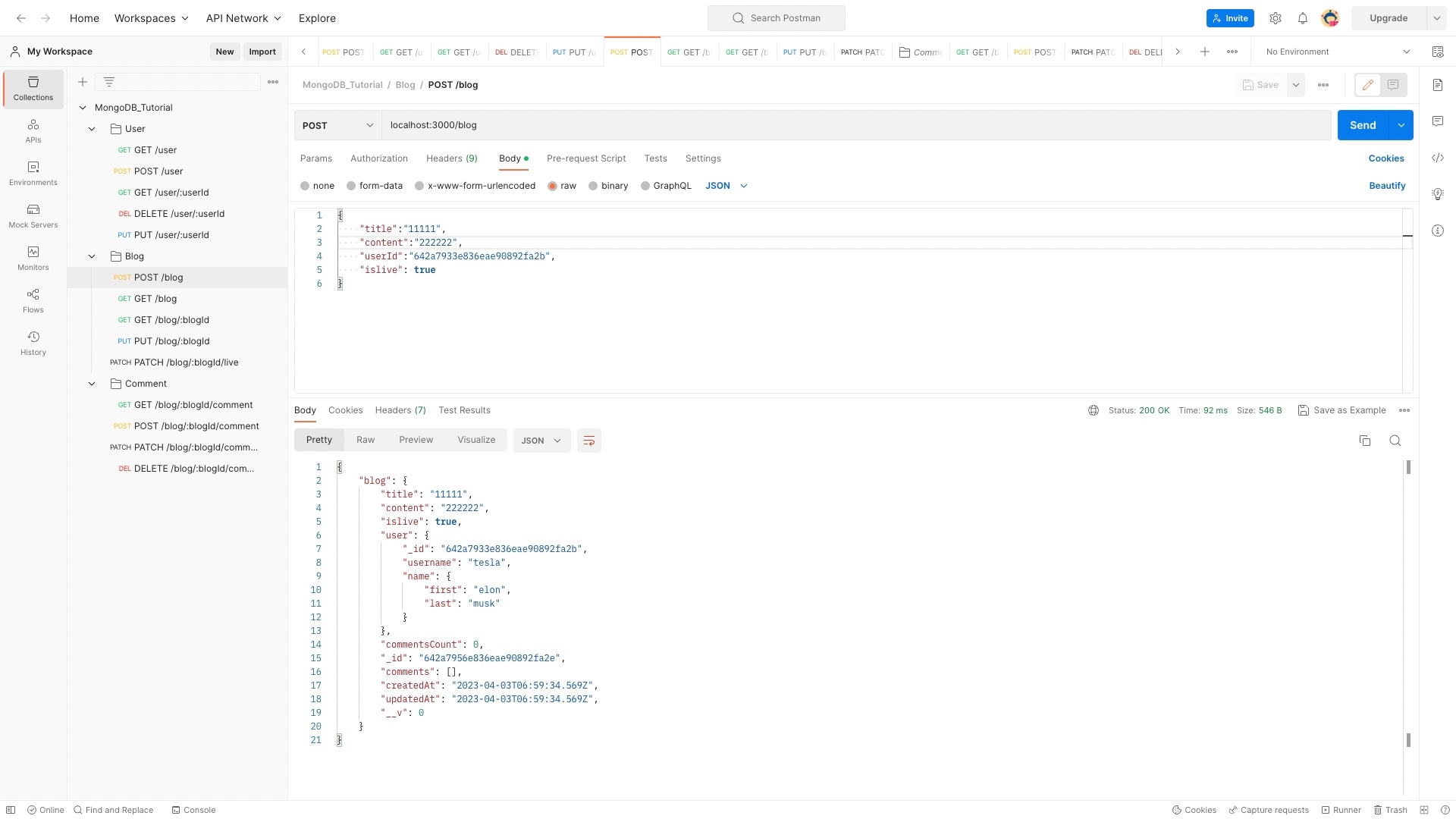
Task: Open the Environments sidebar panel
Action: 33,174
